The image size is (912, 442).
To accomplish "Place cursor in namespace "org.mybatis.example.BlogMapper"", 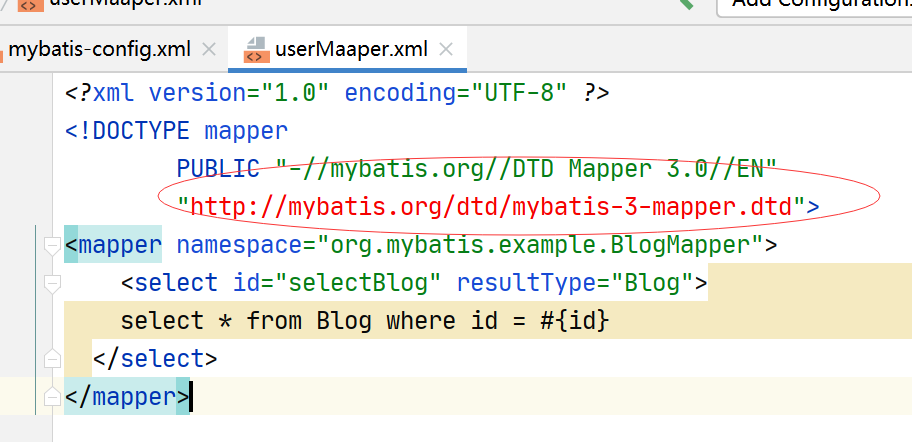I will click(540, 245).
